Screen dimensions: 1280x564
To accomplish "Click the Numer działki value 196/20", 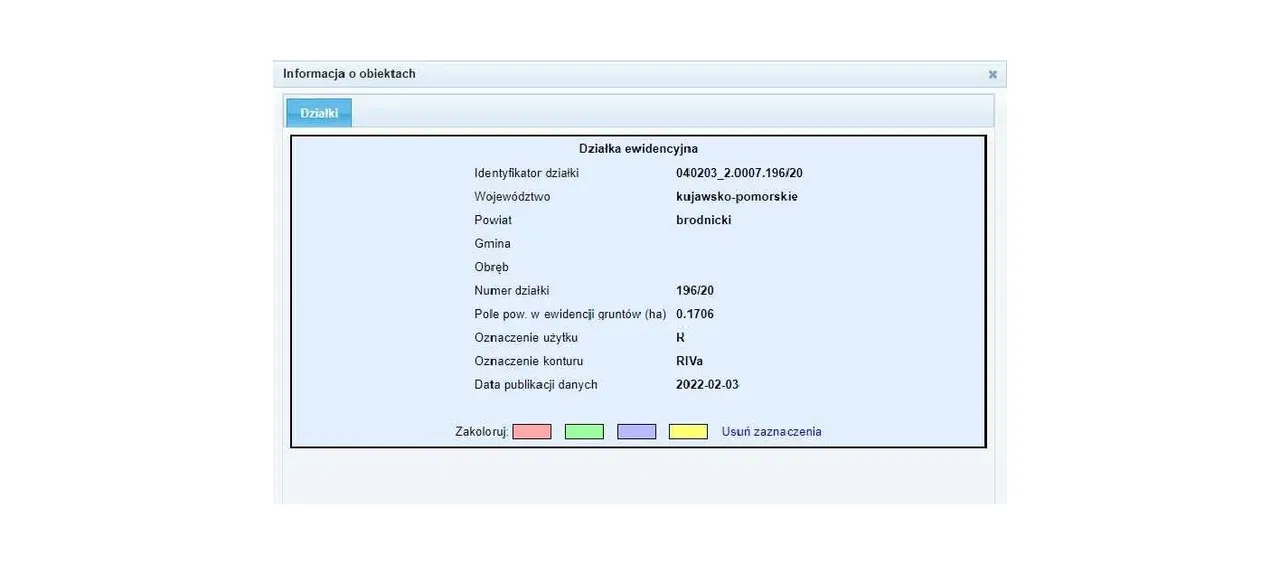I will pos(695,291).
